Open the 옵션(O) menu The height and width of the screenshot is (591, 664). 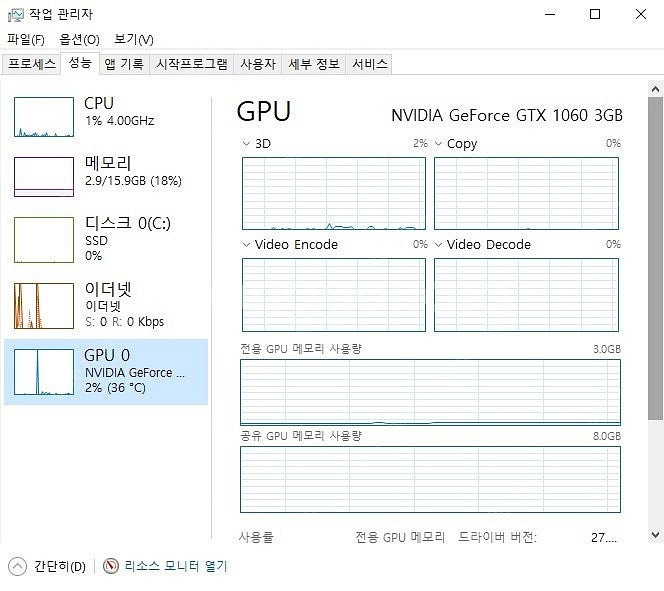pos(79,39)
